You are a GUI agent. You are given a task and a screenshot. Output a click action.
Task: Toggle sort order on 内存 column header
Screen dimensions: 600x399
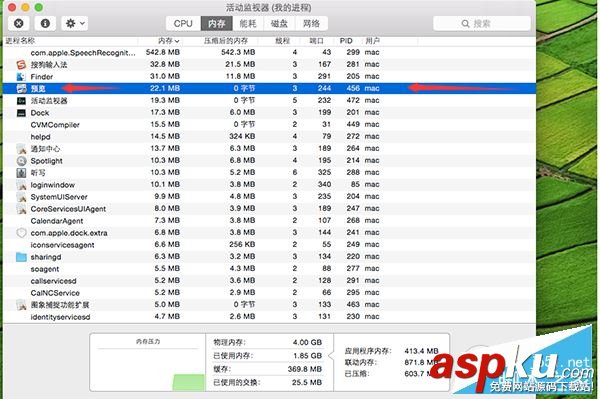click(169, 41)
